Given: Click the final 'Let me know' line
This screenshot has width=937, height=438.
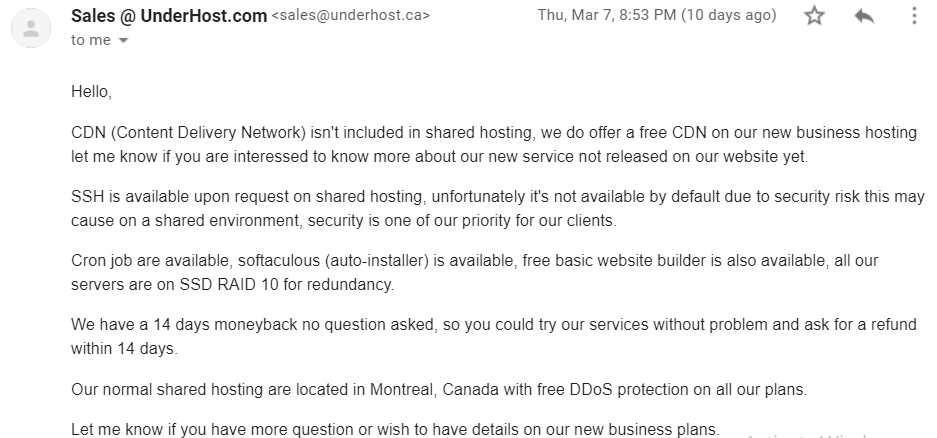Looking at the screenshot, I should click(x=396, y=429).
